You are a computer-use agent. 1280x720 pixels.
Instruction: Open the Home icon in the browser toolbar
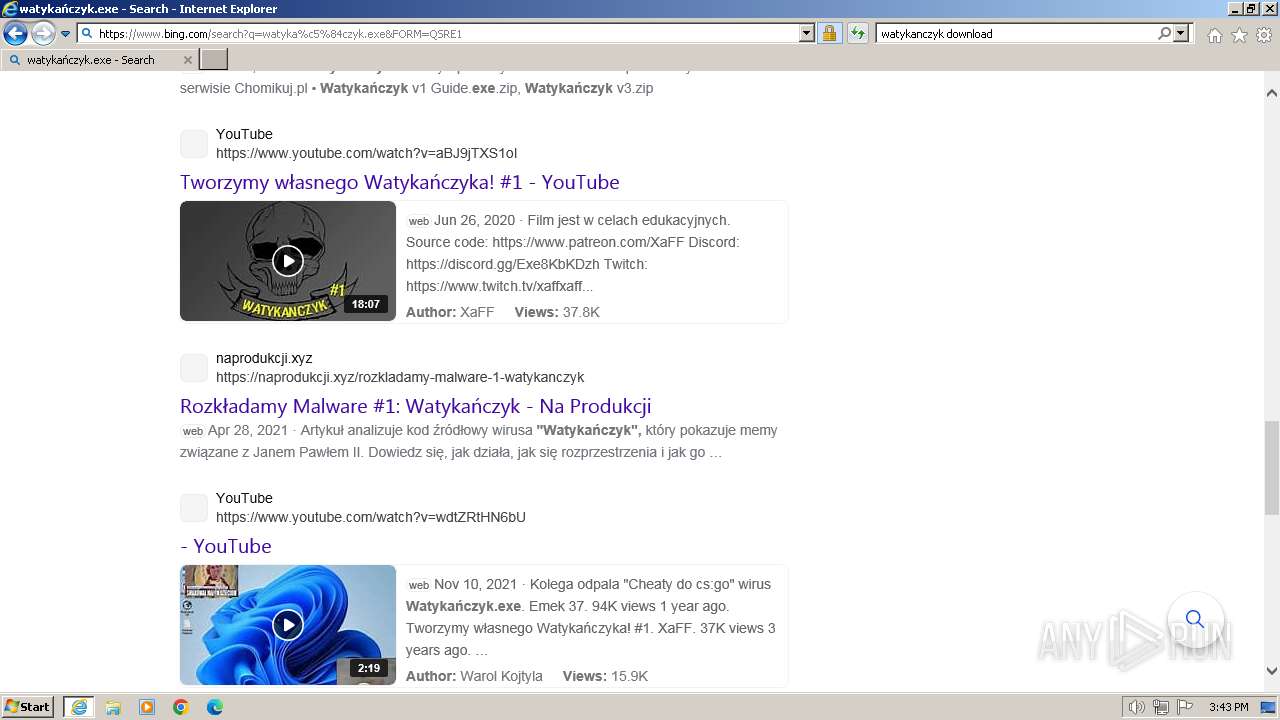(x=1214, y=35)
